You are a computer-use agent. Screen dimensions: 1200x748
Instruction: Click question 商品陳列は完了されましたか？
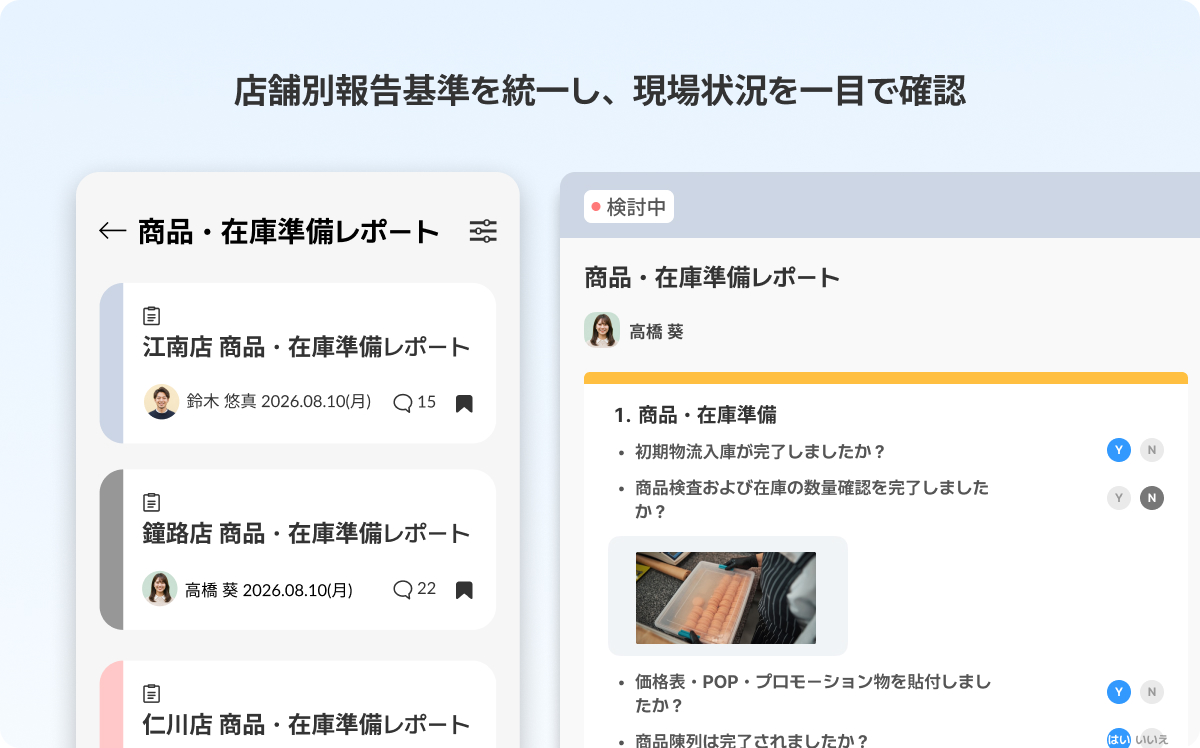[752, 741]
